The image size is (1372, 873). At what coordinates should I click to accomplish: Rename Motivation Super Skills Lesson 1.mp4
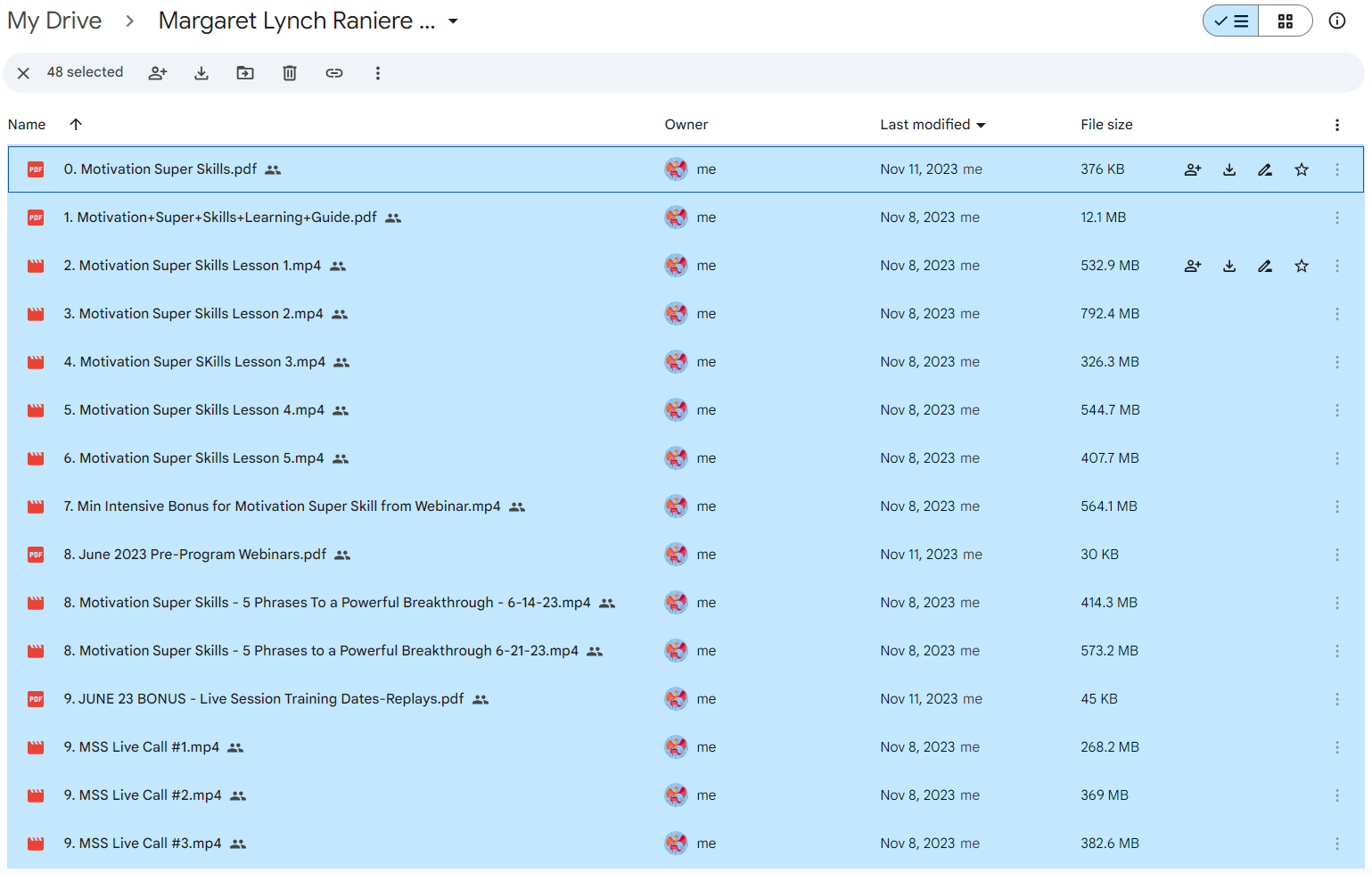click(x=1265, y=266)
